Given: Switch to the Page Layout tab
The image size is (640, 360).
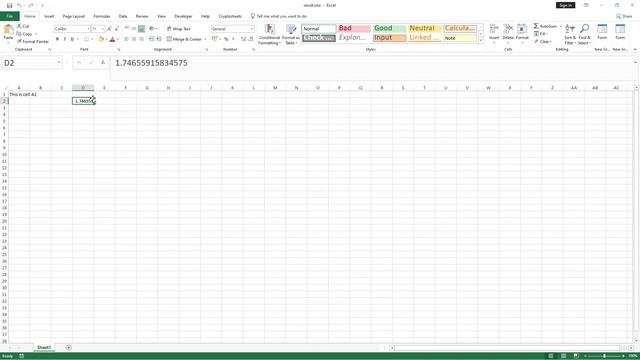Looking at the screenshot, I should pyautogui.click(x=73, y=16).
